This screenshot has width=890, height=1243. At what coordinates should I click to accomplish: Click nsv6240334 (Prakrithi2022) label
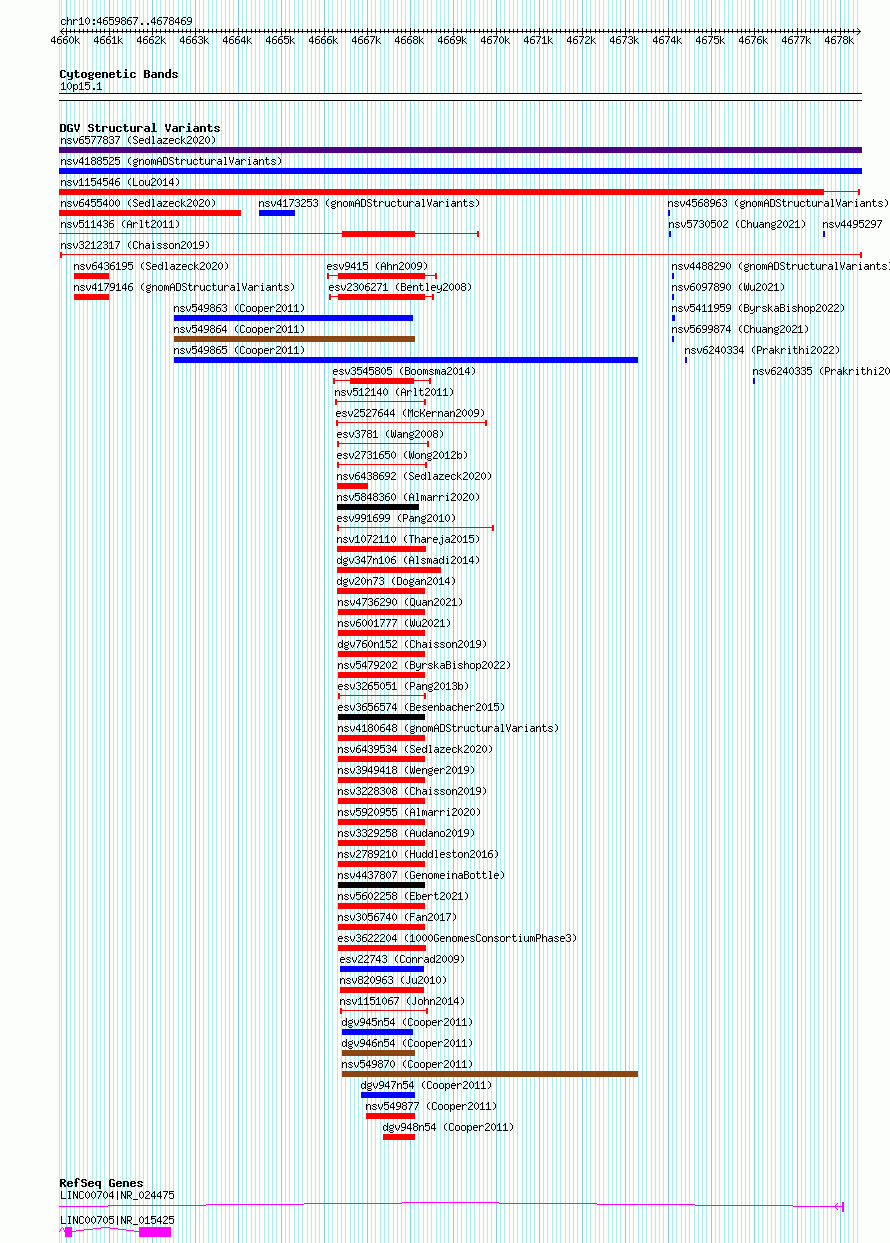[x=762, y=350]
